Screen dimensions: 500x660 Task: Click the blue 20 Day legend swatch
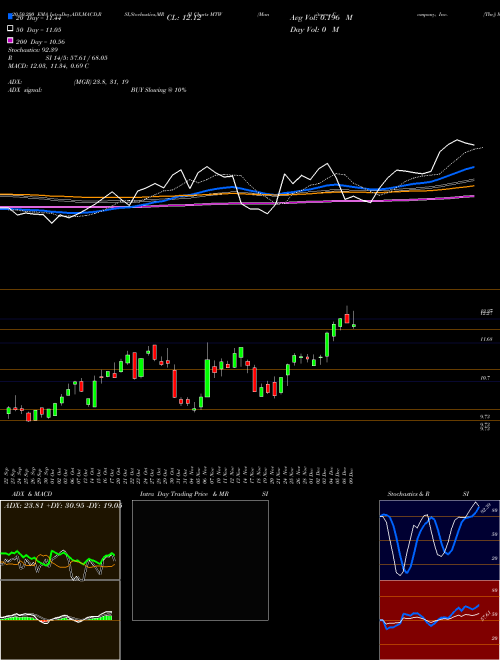pyautogui.click(x=10, y=17)
